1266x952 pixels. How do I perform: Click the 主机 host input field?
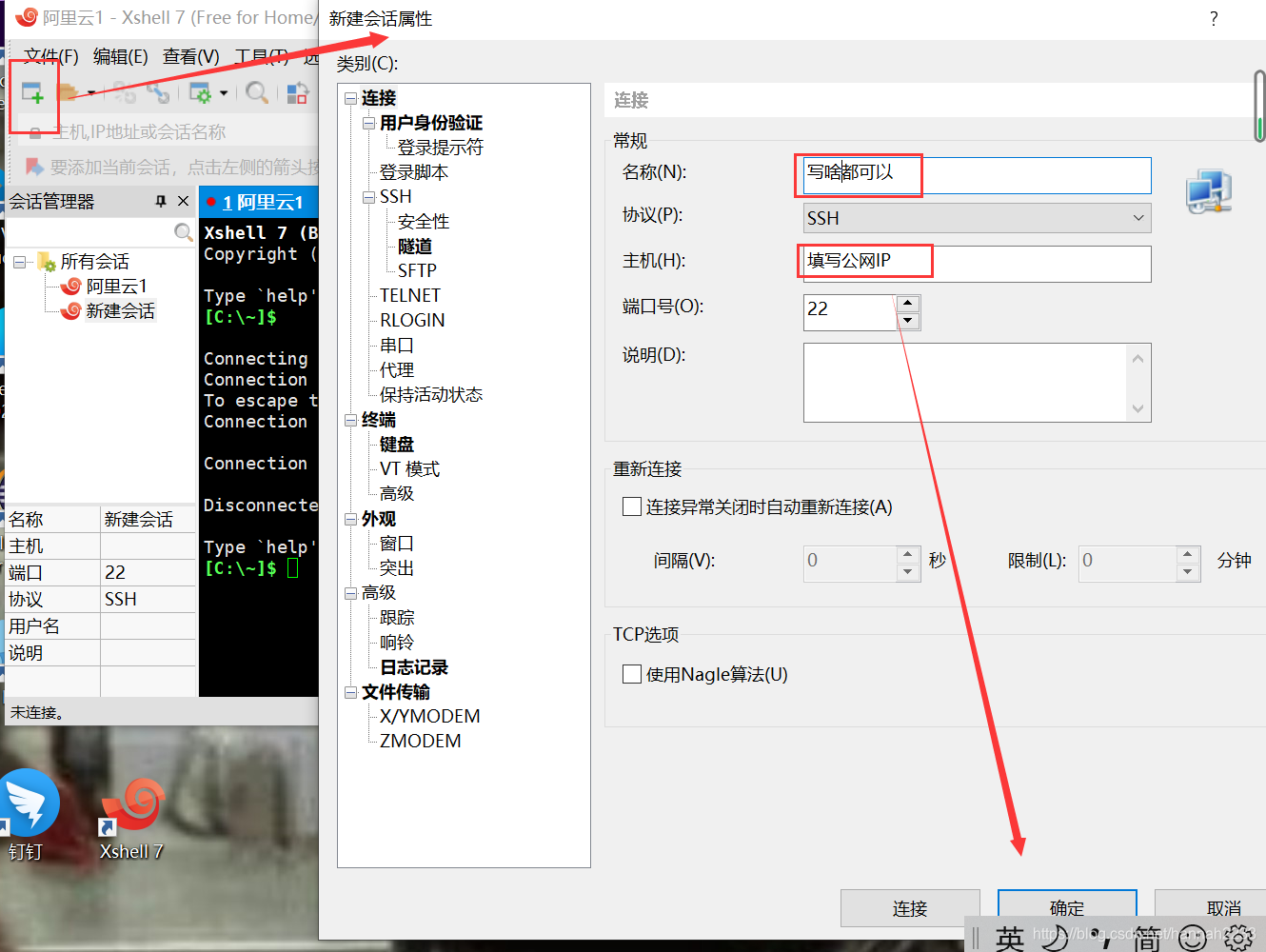(978, 264)
